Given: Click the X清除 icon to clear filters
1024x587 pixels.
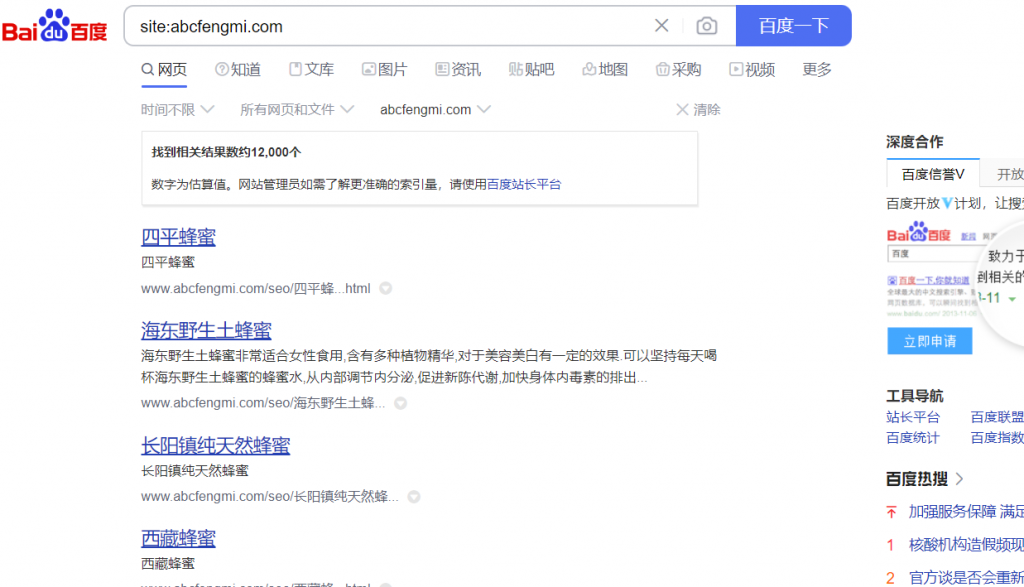Looking at the screenshot, I should (x=682, y=109).
